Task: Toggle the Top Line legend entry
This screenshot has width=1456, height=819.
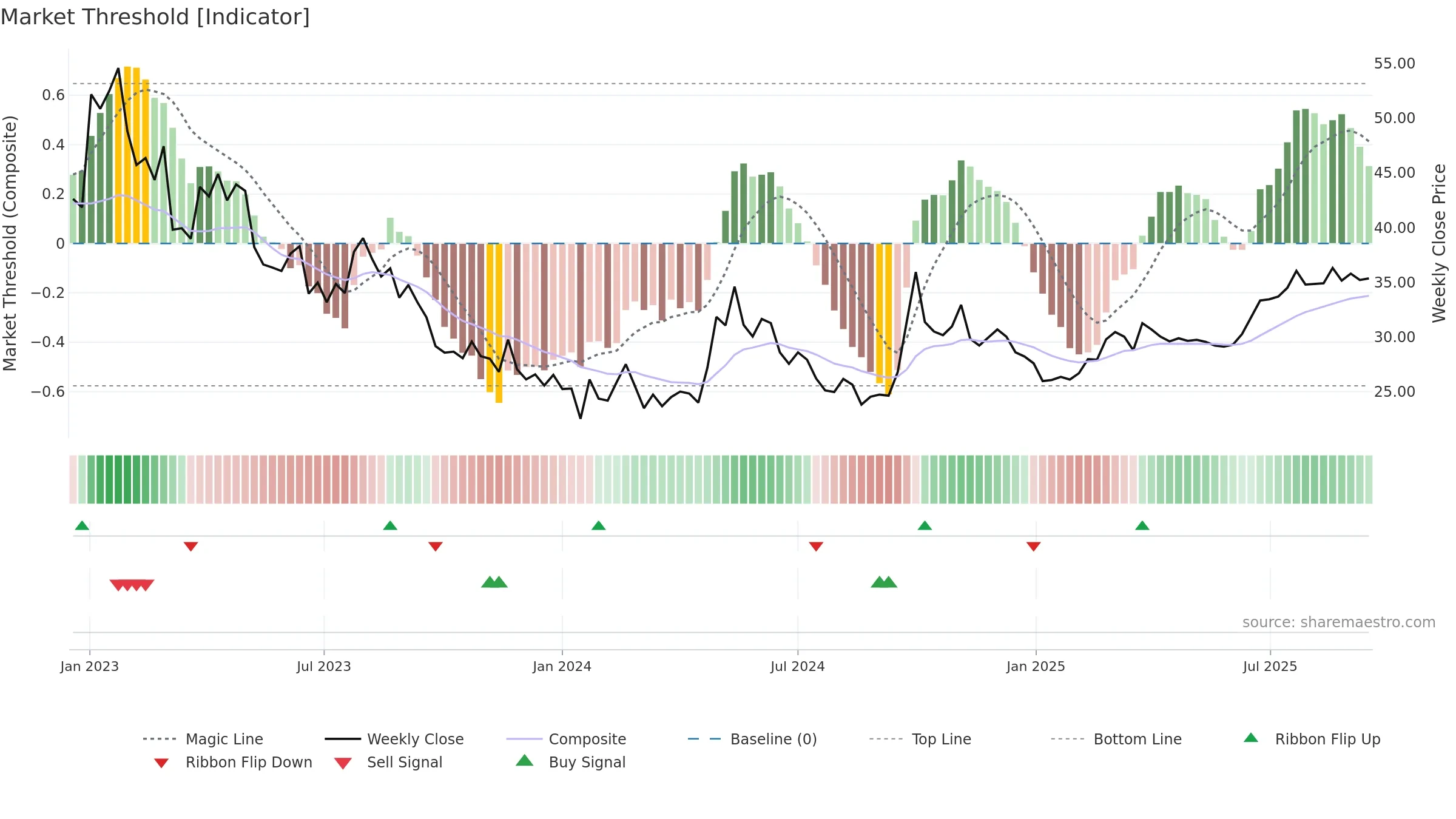Action: pyautogui.click(x=920, y=739)
